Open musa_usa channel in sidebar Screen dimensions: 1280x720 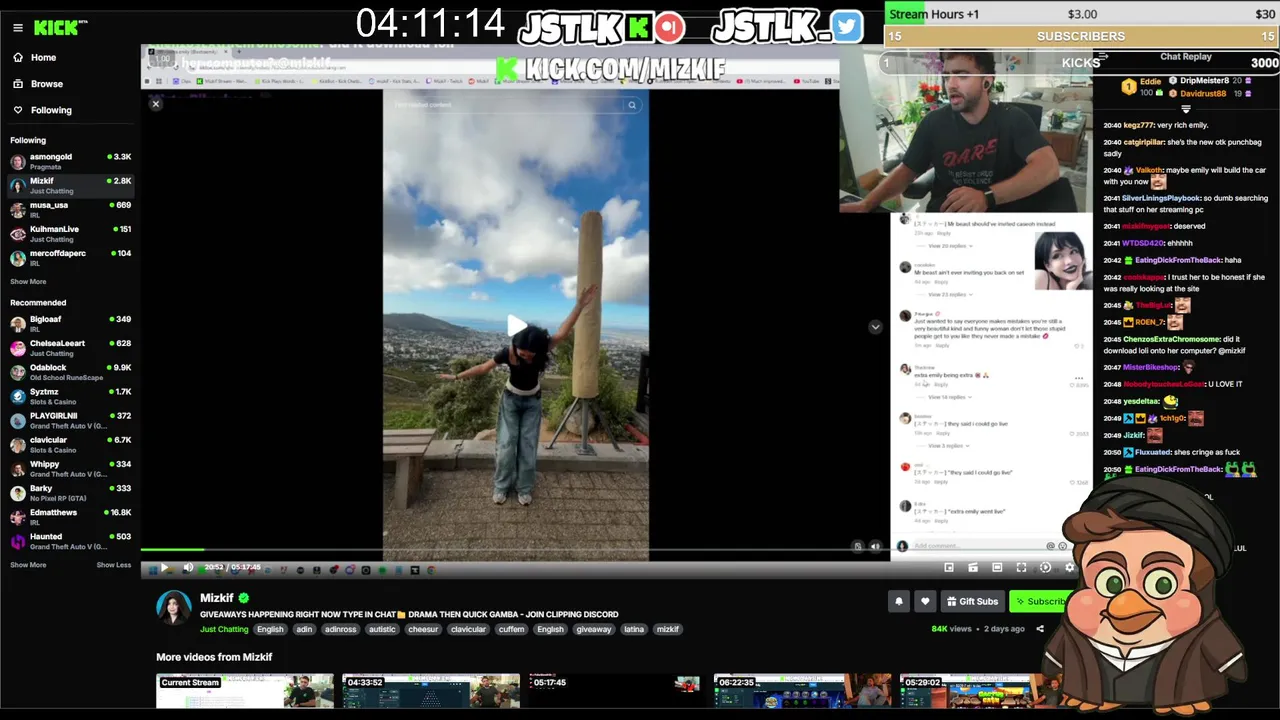70,209
